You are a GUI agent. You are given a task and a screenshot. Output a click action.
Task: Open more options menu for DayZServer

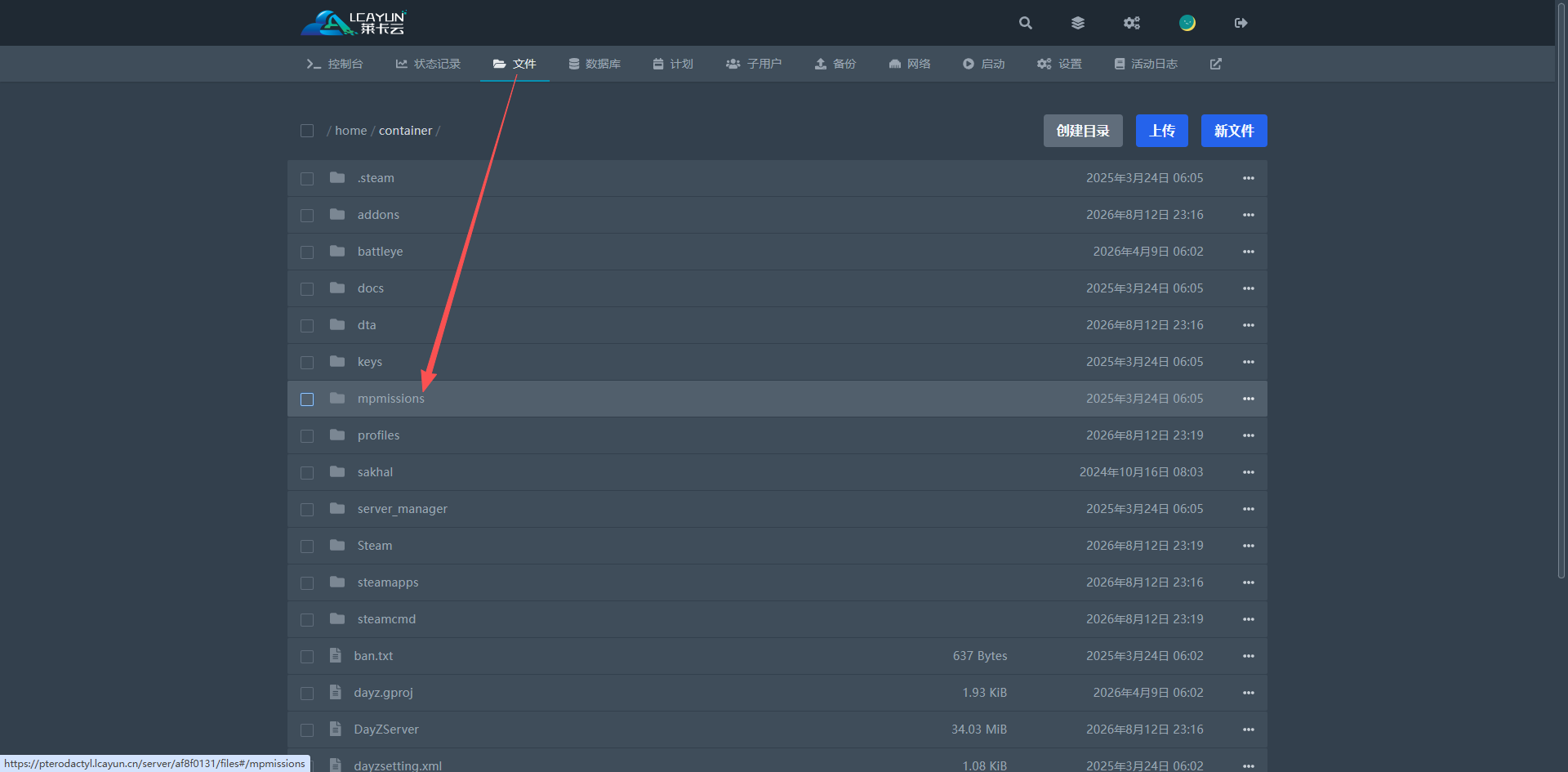pyautogui.click(x=1248, y=730)
